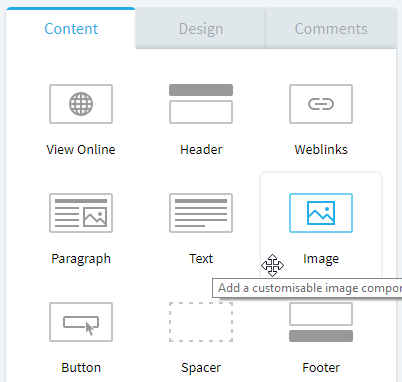Viewport: 402px width, 382px height.
Task: Switch to the Content tab
Action: pyautogui.click(x=71, y=29)
